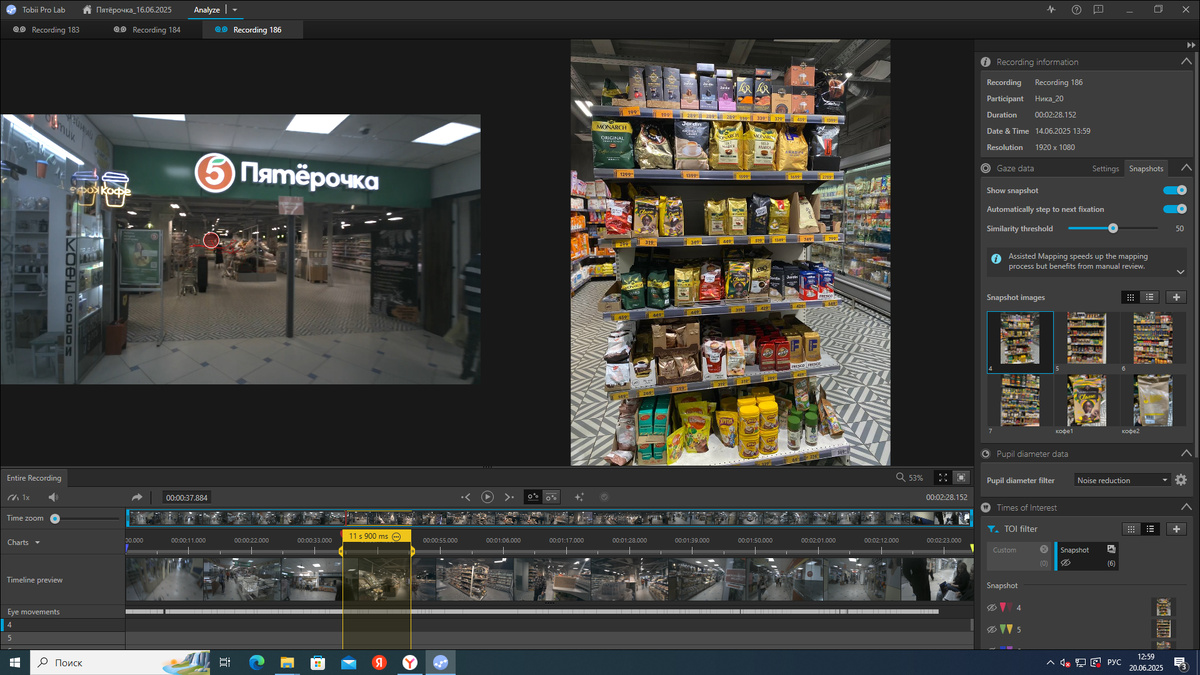Click the share/export arrow on timeline toolbar
1200x675 pixels.
[x=137, y=497]
